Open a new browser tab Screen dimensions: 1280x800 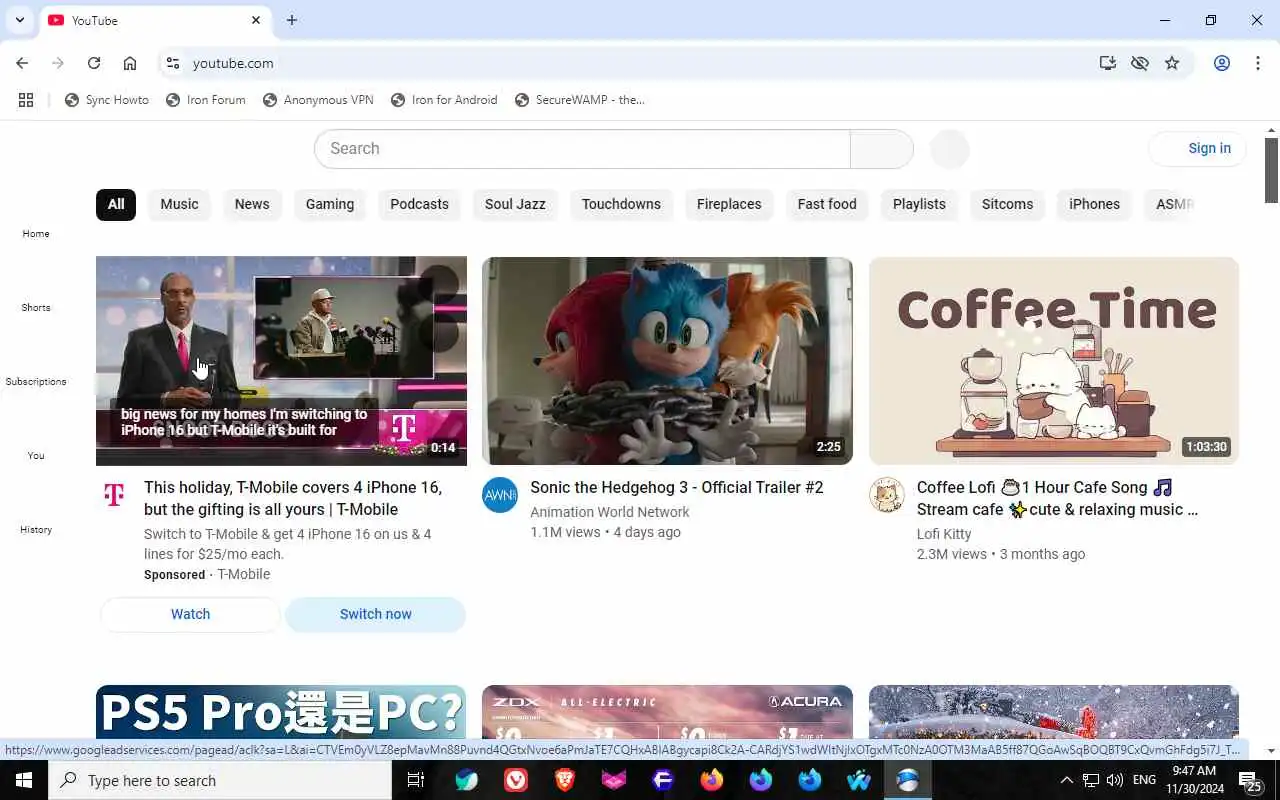[x=292, y=20]
